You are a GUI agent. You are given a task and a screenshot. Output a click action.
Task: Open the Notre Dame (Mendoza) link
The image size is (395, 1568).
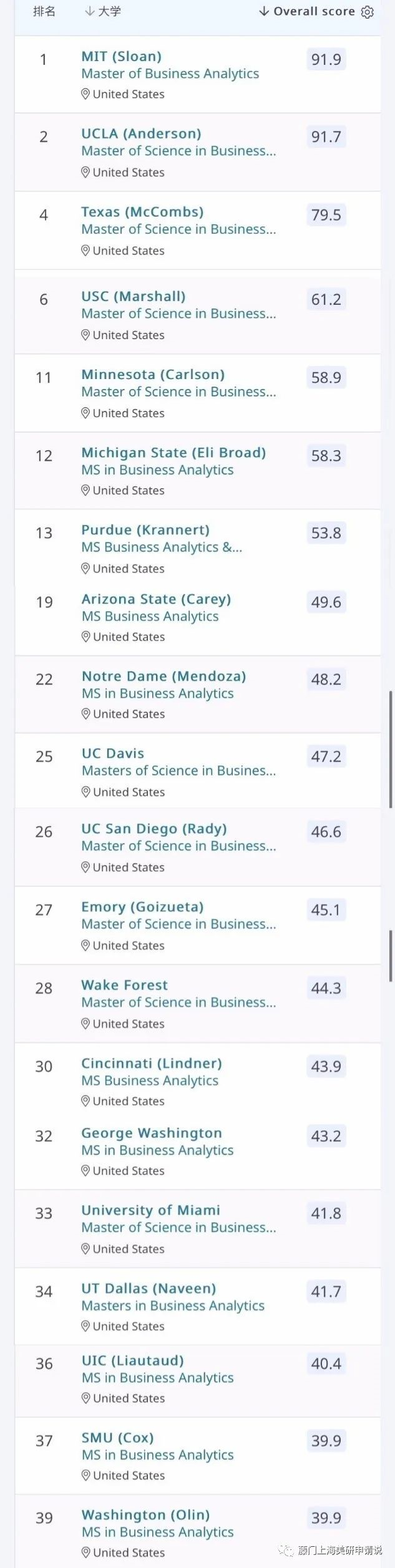[x=163, y=676]
